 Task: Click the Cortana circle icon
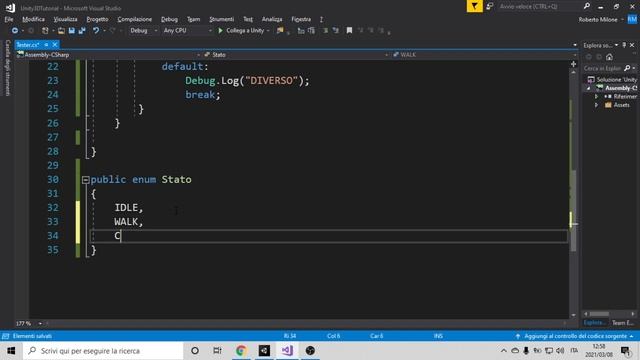pos(195,351)
